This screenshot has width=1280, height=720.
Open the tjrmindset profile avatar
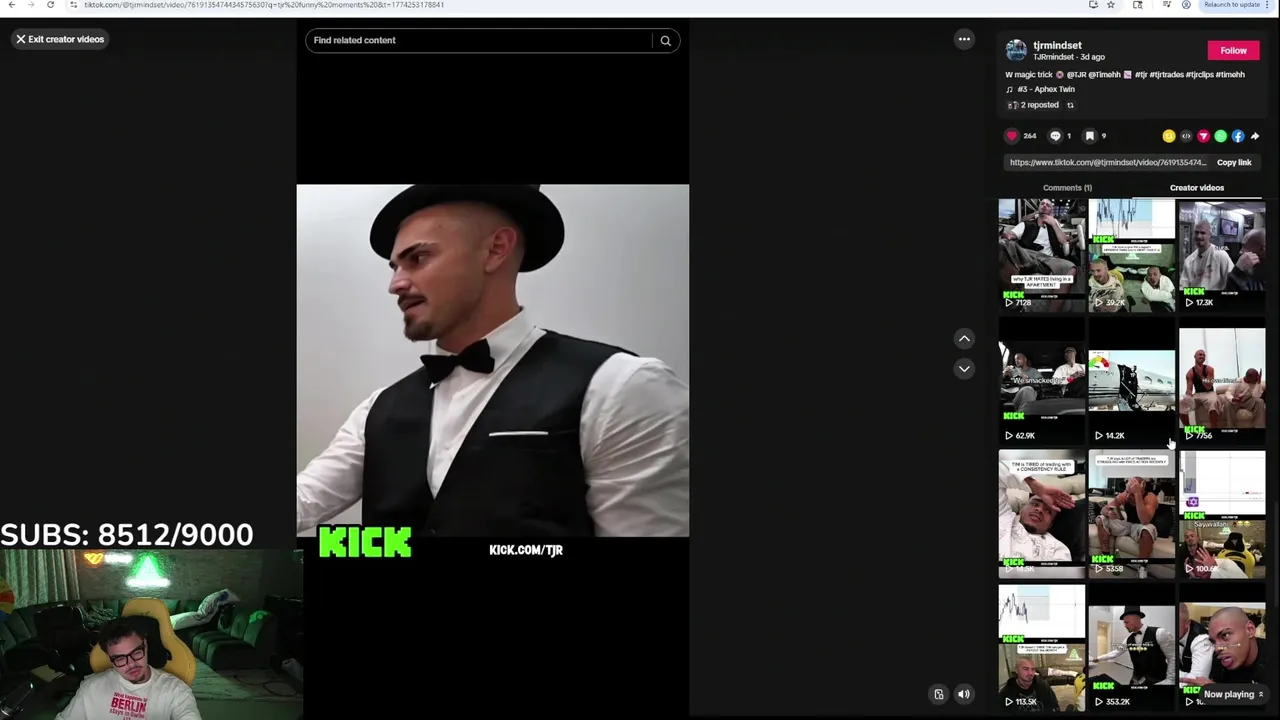click(1016, 50)
